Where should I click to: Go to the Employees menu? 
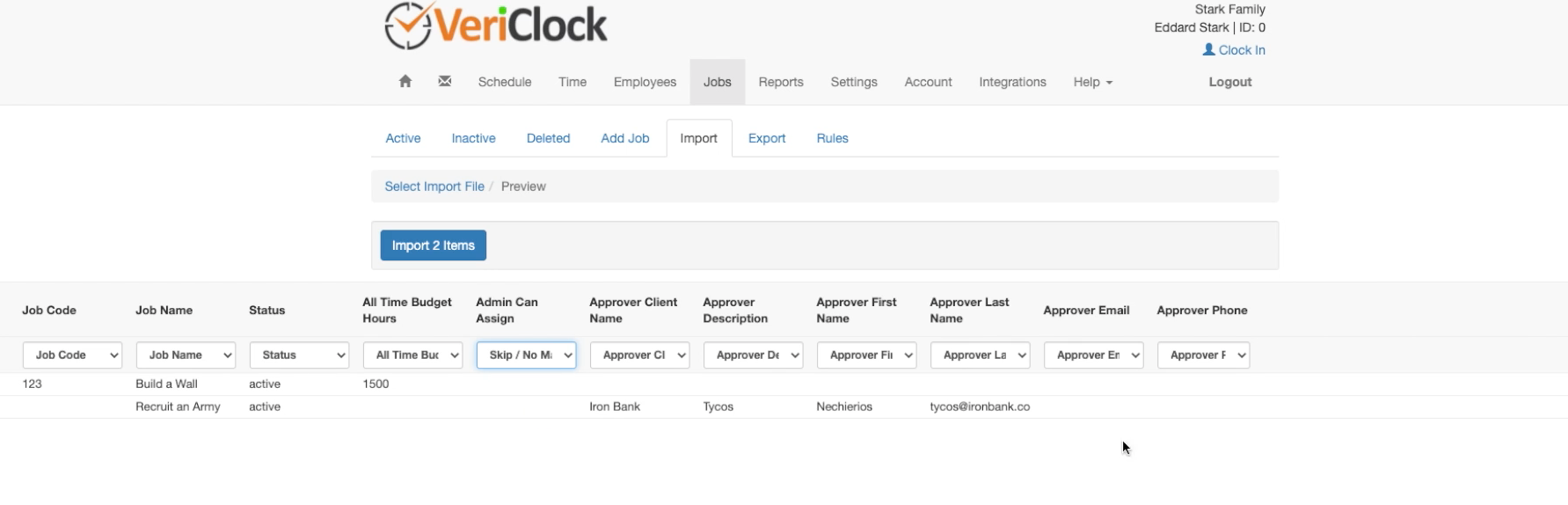tap(645, 82)
